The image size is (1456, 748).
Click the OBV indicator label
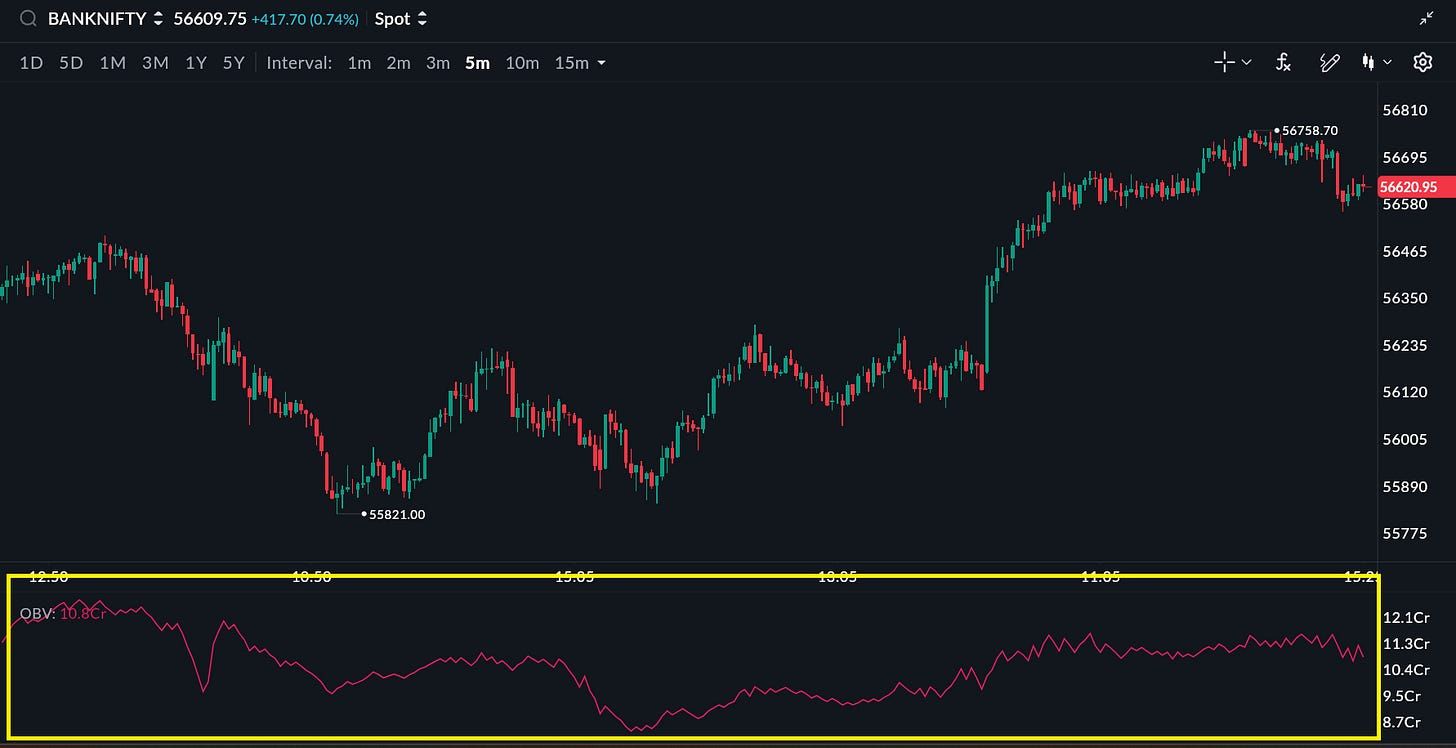click(37, 613)
